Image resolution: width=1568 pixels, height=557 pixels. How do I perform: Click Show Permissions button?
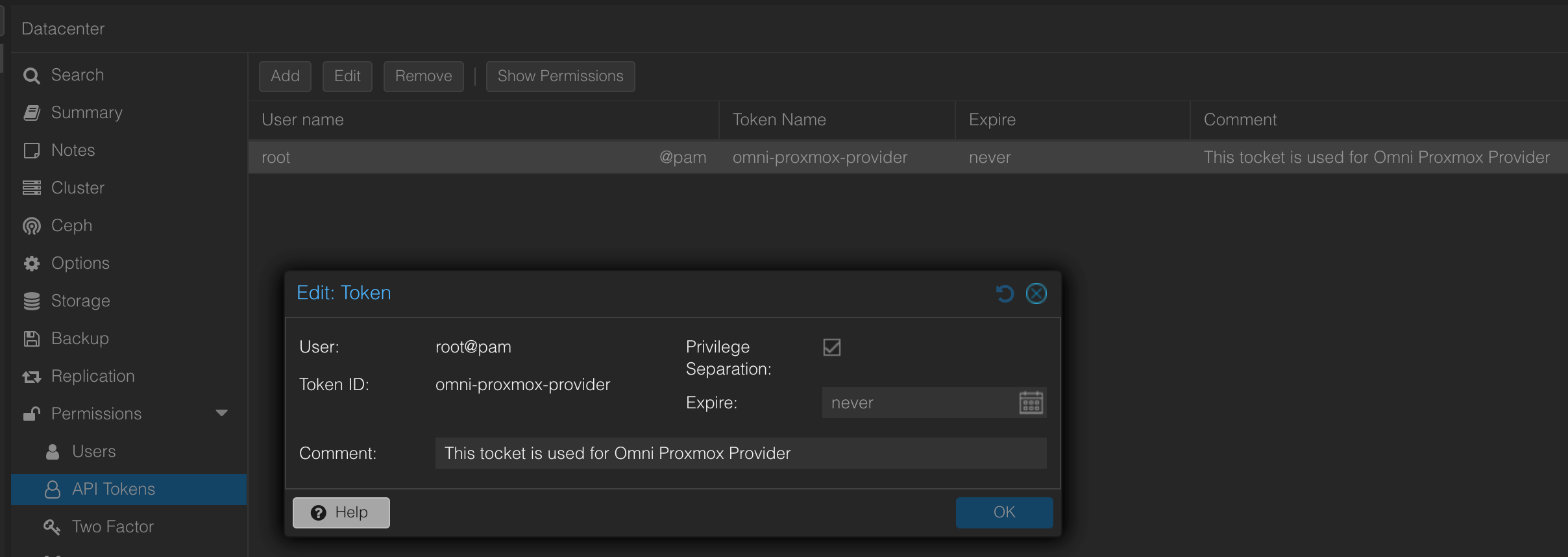560,77
